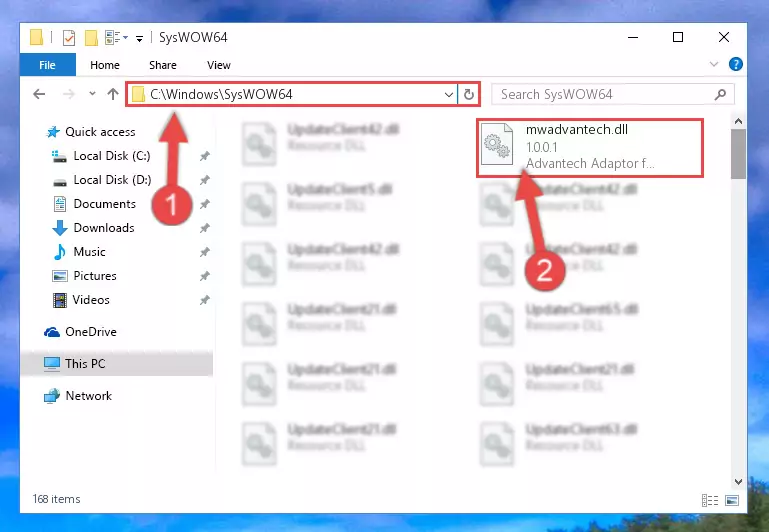Open the File menu
The image size is (769, 532).
pyautogui.click(x=48, y=65)
